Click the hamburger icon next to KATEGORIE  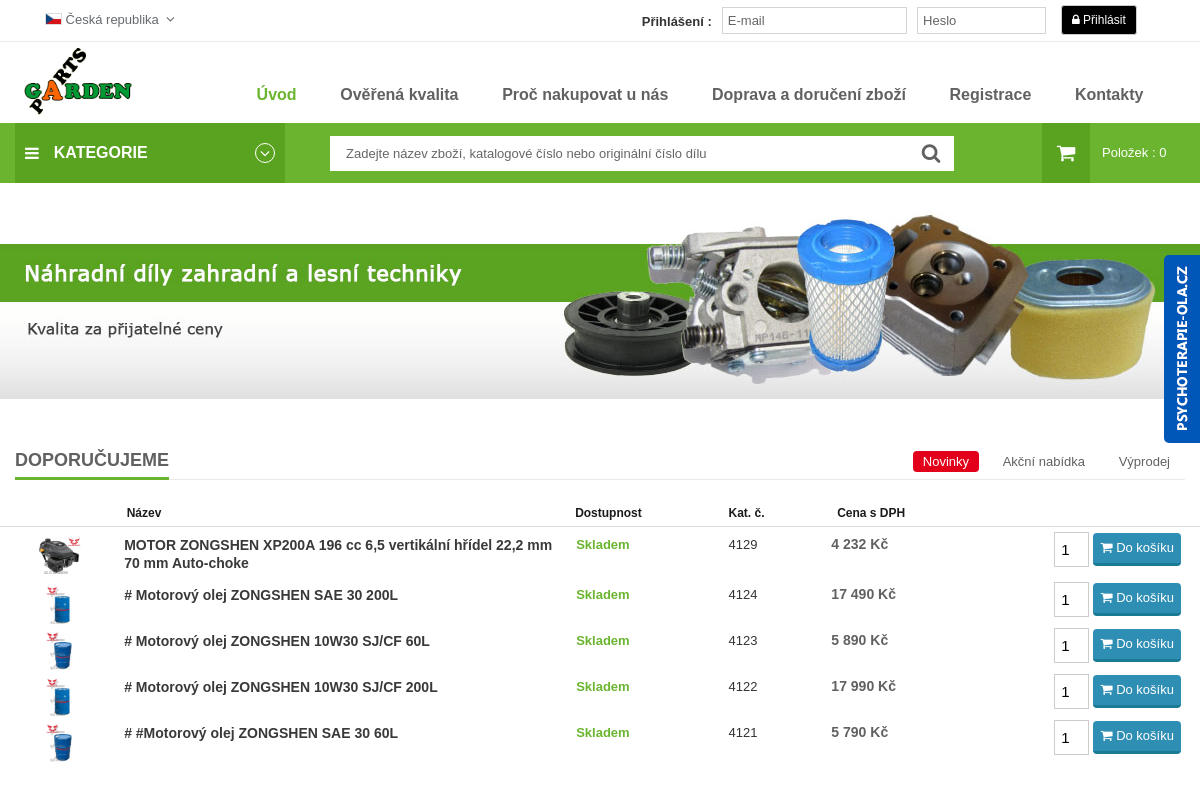(32, 153)
